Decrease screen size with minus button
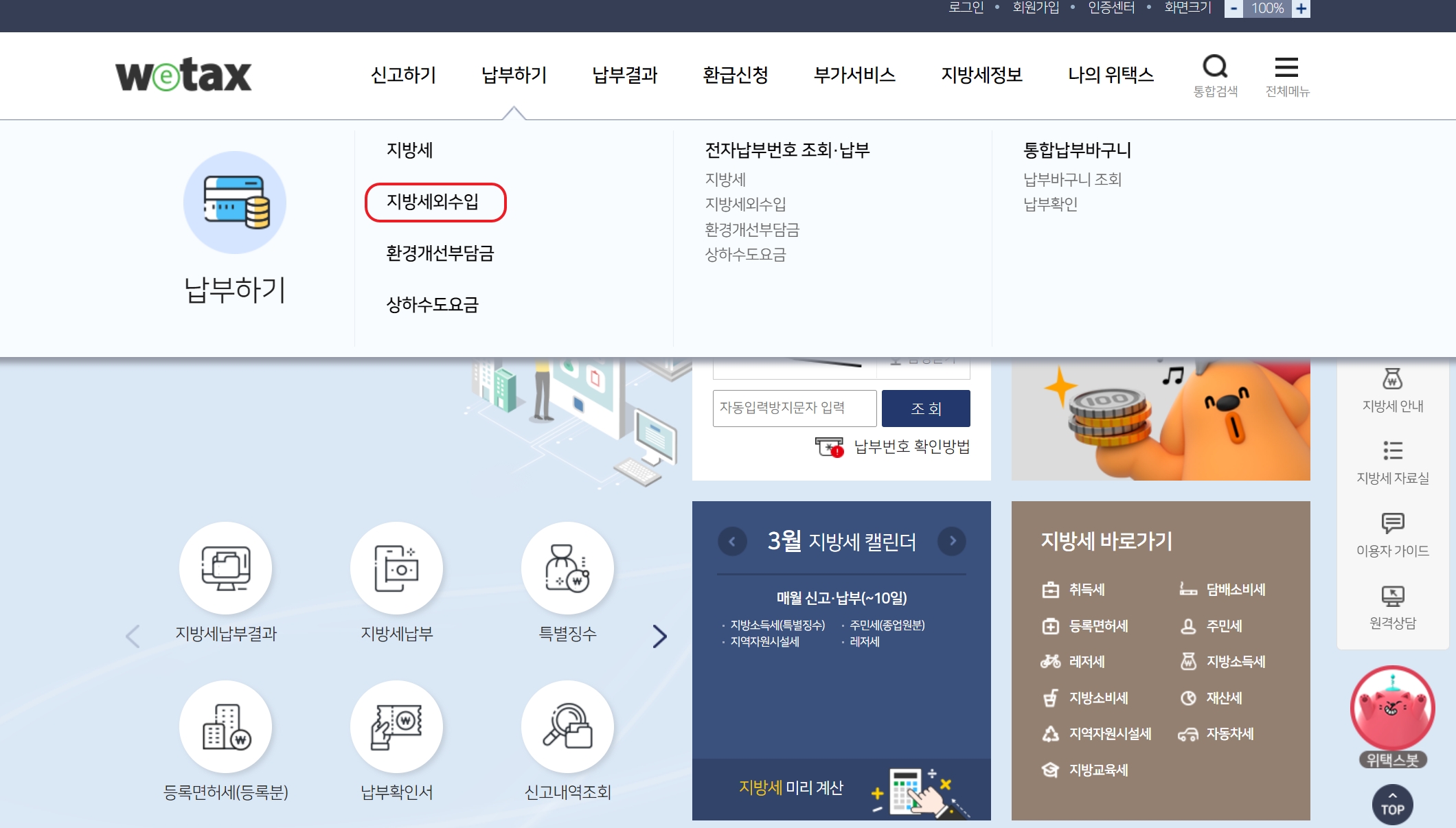Viewport: 1456px width, 828px height. [1233, 9]
